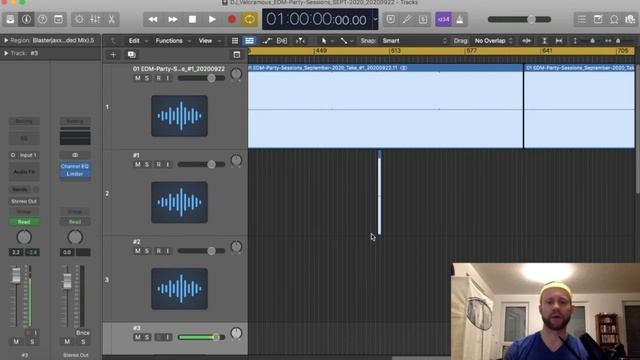Open Quick Help question mark icon
The image size is (640, 360).
42,19
